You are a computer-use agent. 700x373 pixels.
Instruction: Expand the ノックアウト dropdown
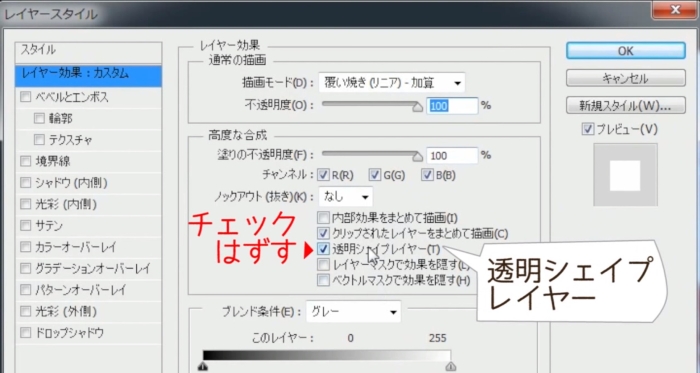tap(346, 196)
